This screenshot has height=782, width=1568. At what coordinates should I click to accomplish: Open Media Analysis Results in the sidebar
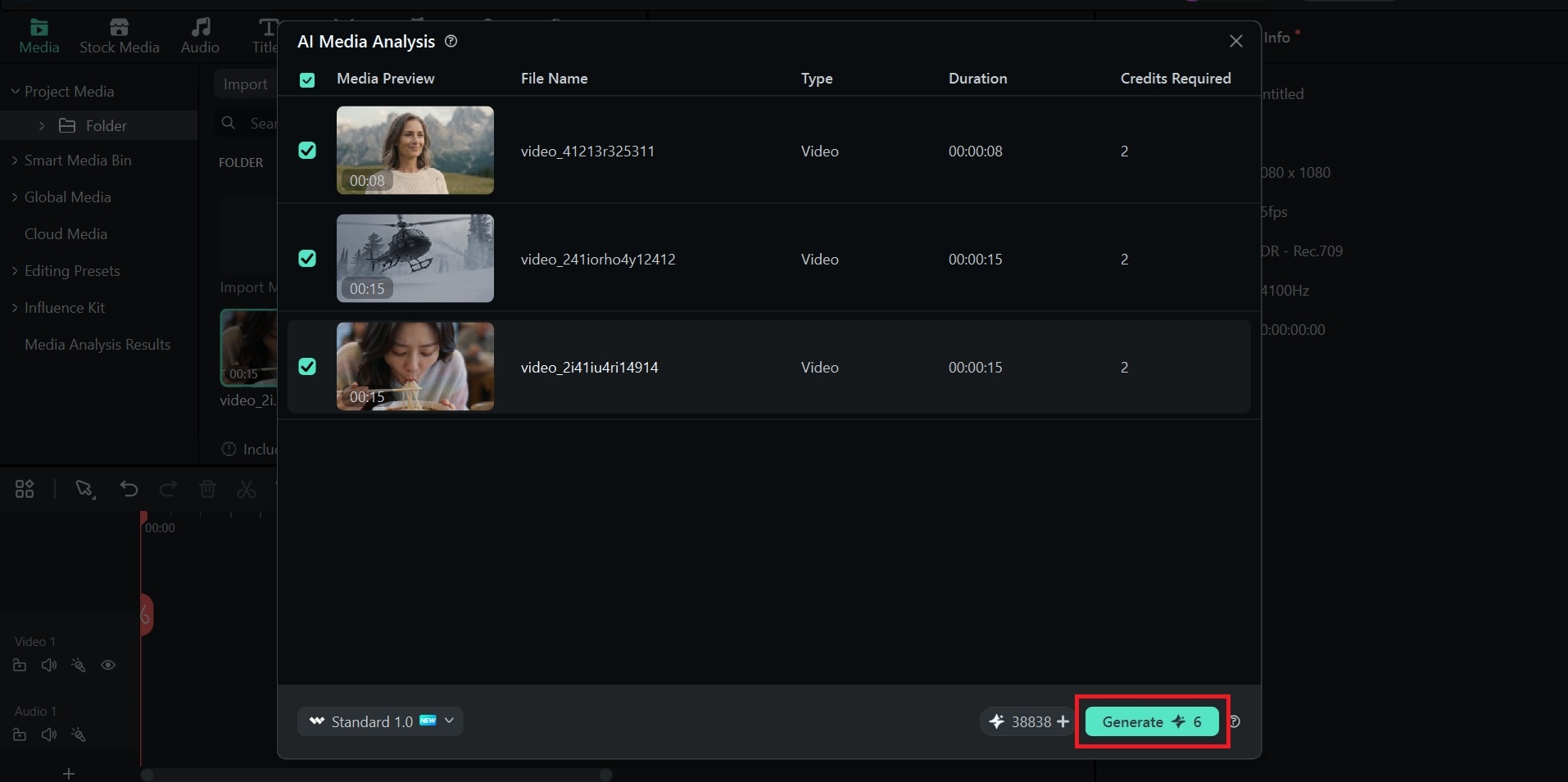(x=97, y=345)
